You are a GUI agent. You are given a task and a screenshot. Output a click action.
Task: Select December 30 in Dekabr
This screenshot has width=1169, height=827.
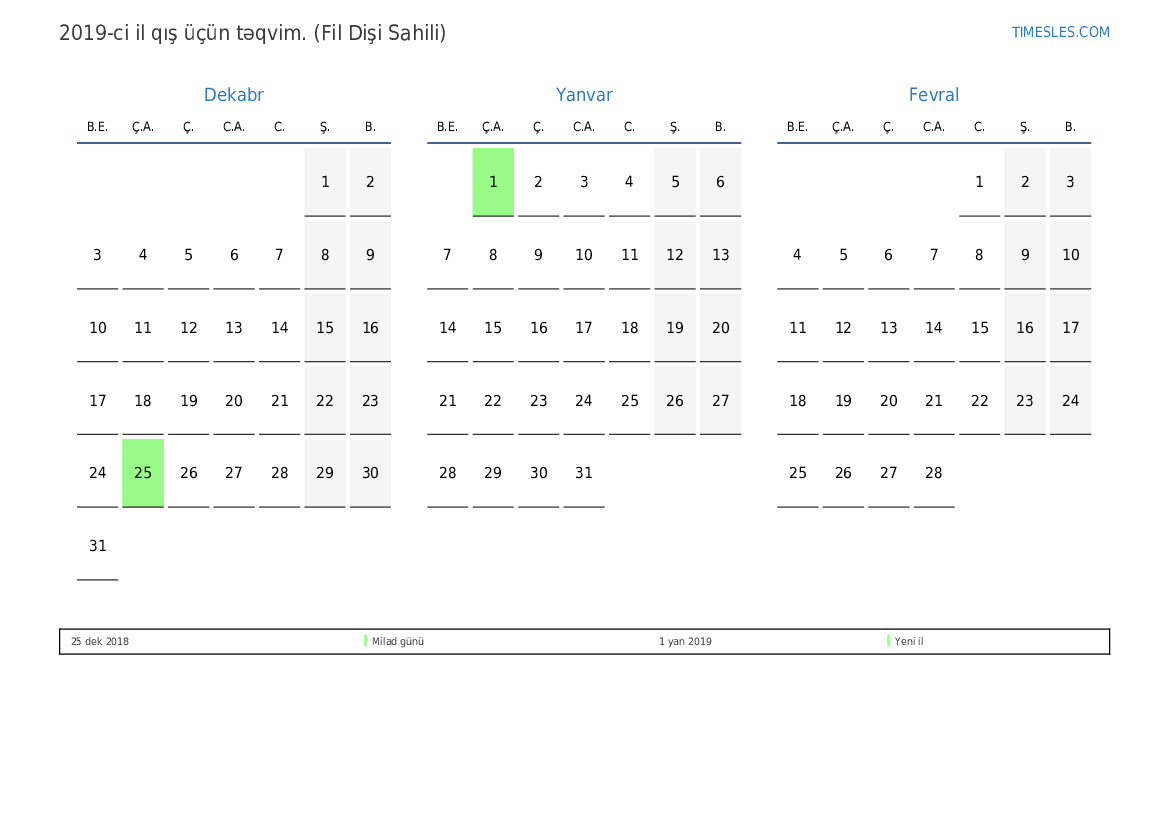tap(371, 473)
